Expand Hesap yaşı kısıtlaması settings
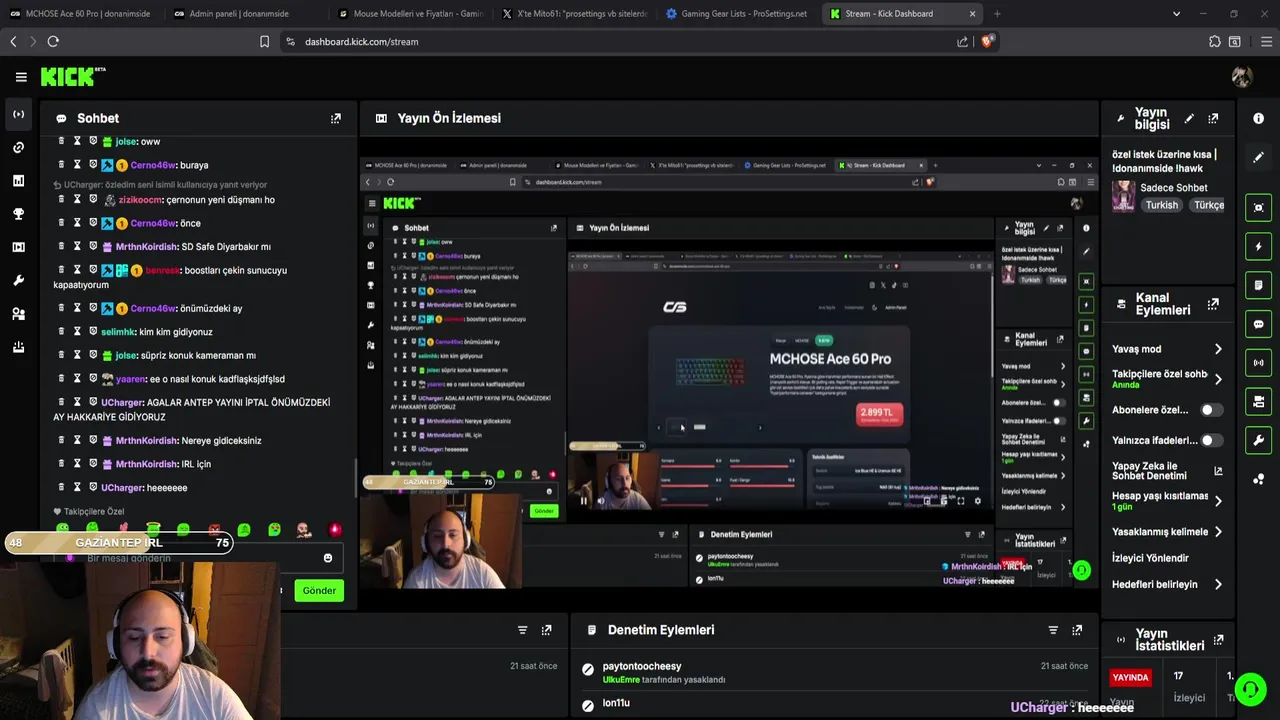 (x=1217, y=501)
